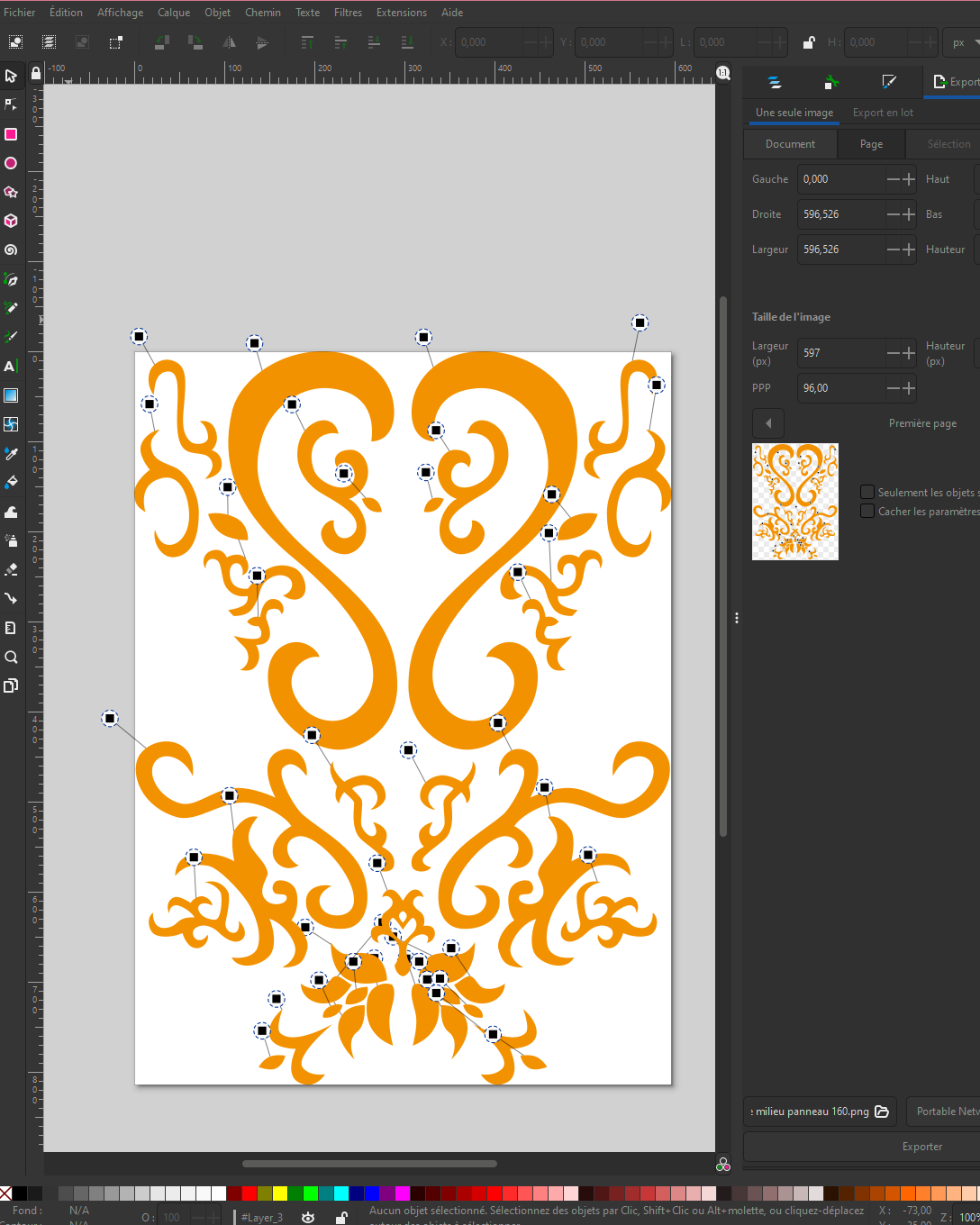This screenshot has height=1225, width=980.
Task: Open the Filtres menu
Action: click(x=348, y=13)
